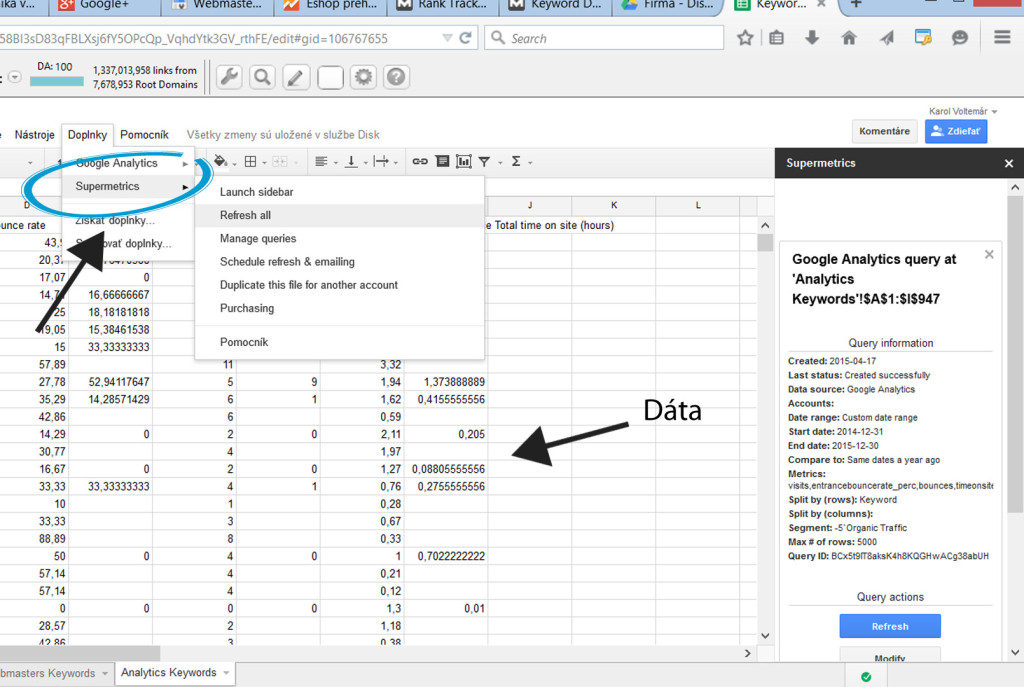
Task: Select Supermetrics in the add-ons menu
Action: click(129, 186)
